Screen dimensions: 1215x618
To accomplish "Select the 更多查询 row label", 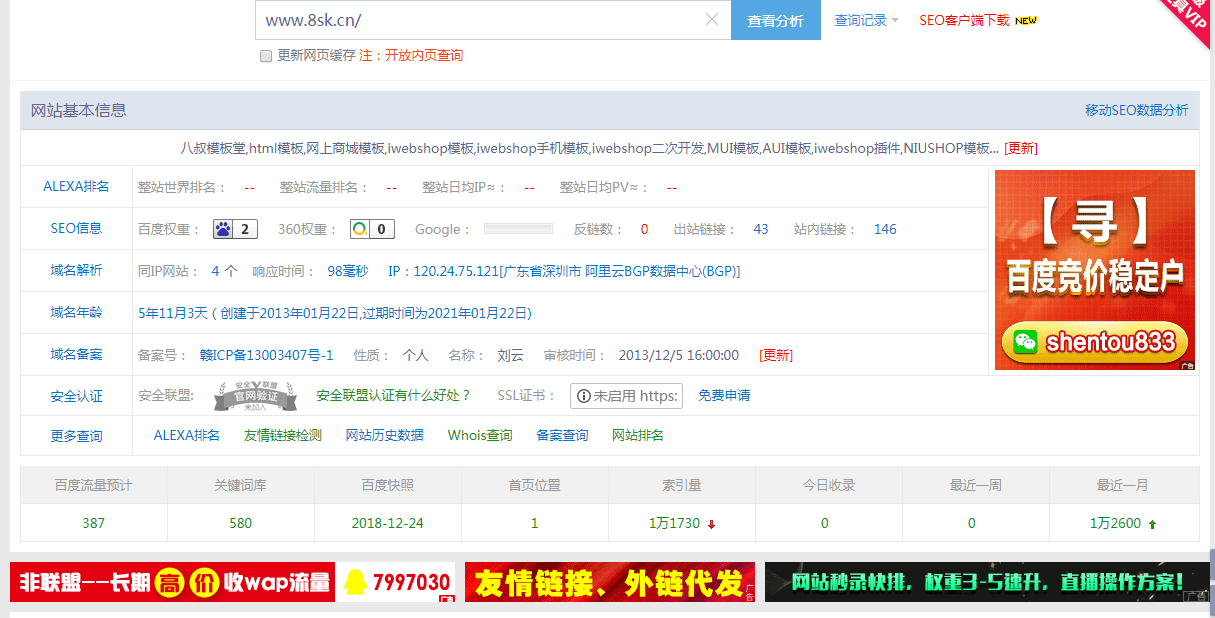I will (76, 436).
